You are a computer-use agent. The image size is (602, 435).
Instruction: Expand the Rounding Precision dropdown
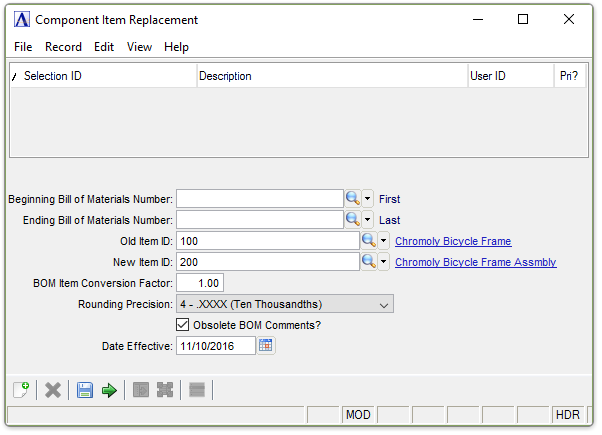pyautogui.click(x=385, y=304)
